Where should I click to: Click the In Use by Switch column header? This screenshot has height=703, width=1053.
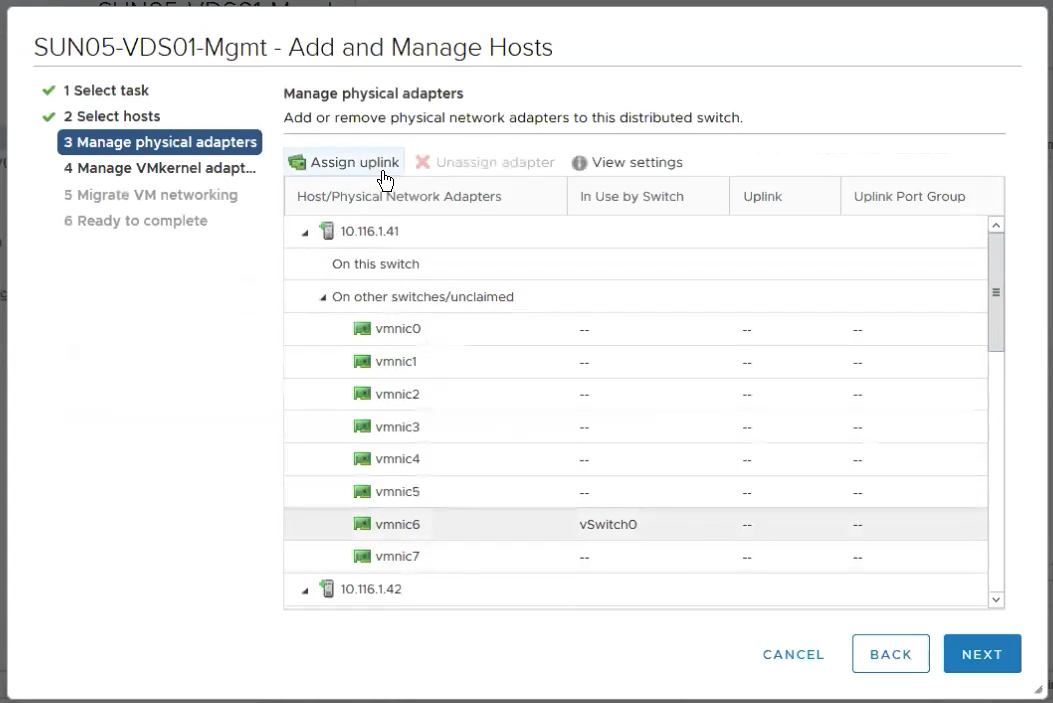pyautogui.click(x=648, y=197)
